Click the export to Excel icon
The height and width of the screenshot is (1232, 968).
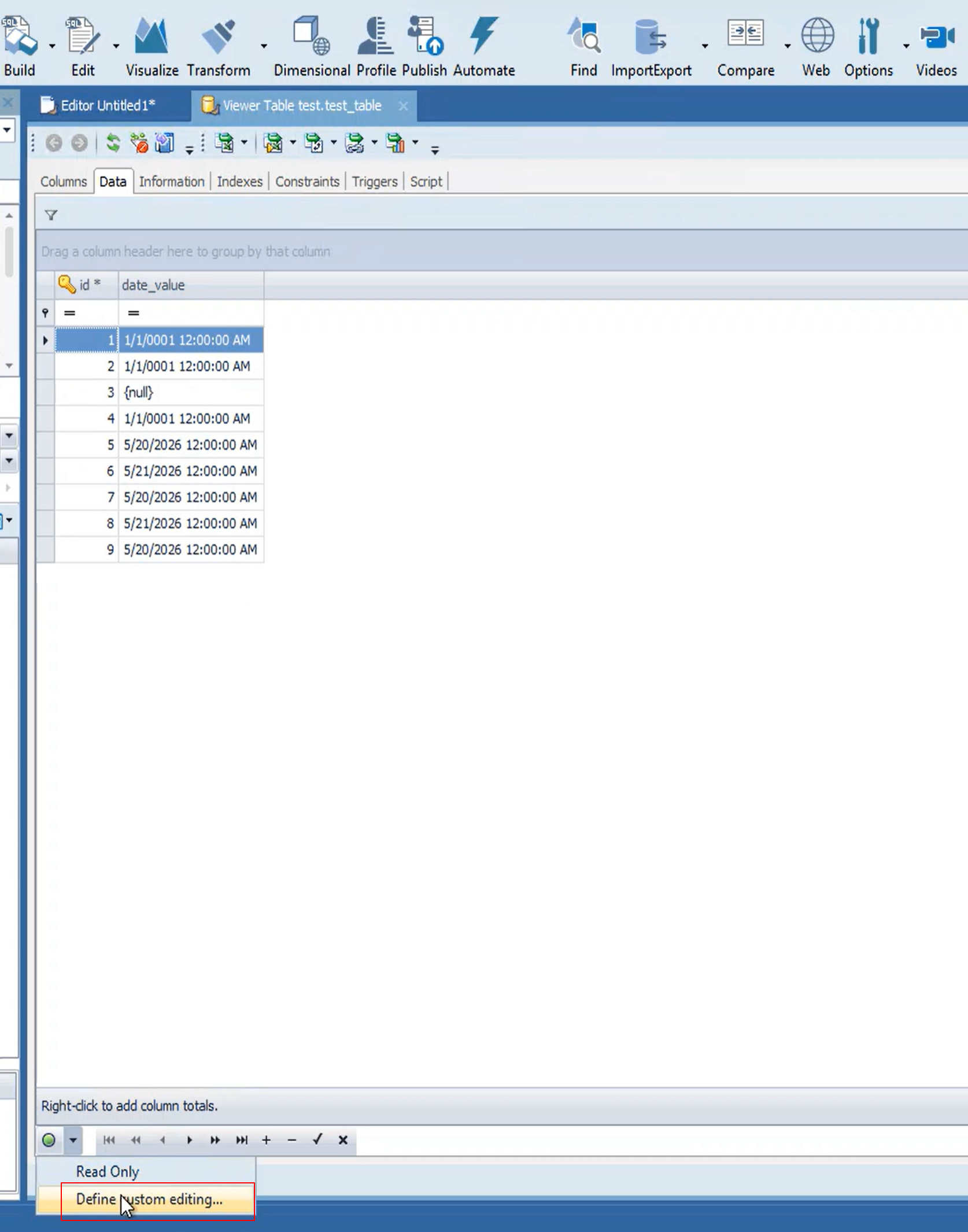pyautogui.click(x=224, y=143)
